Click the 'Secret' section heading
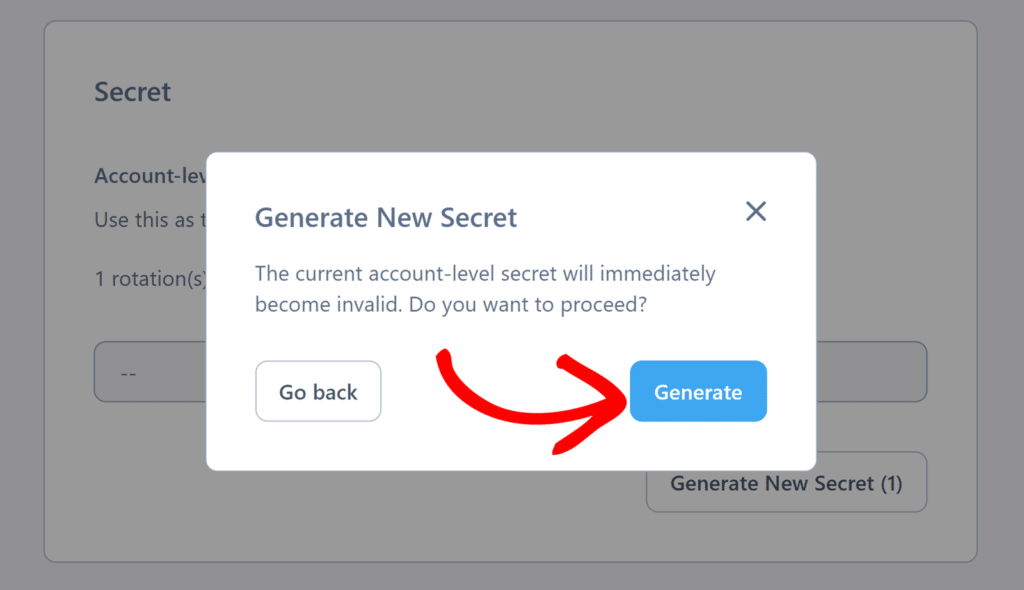1024x590 pixels. tap(132, 91)
